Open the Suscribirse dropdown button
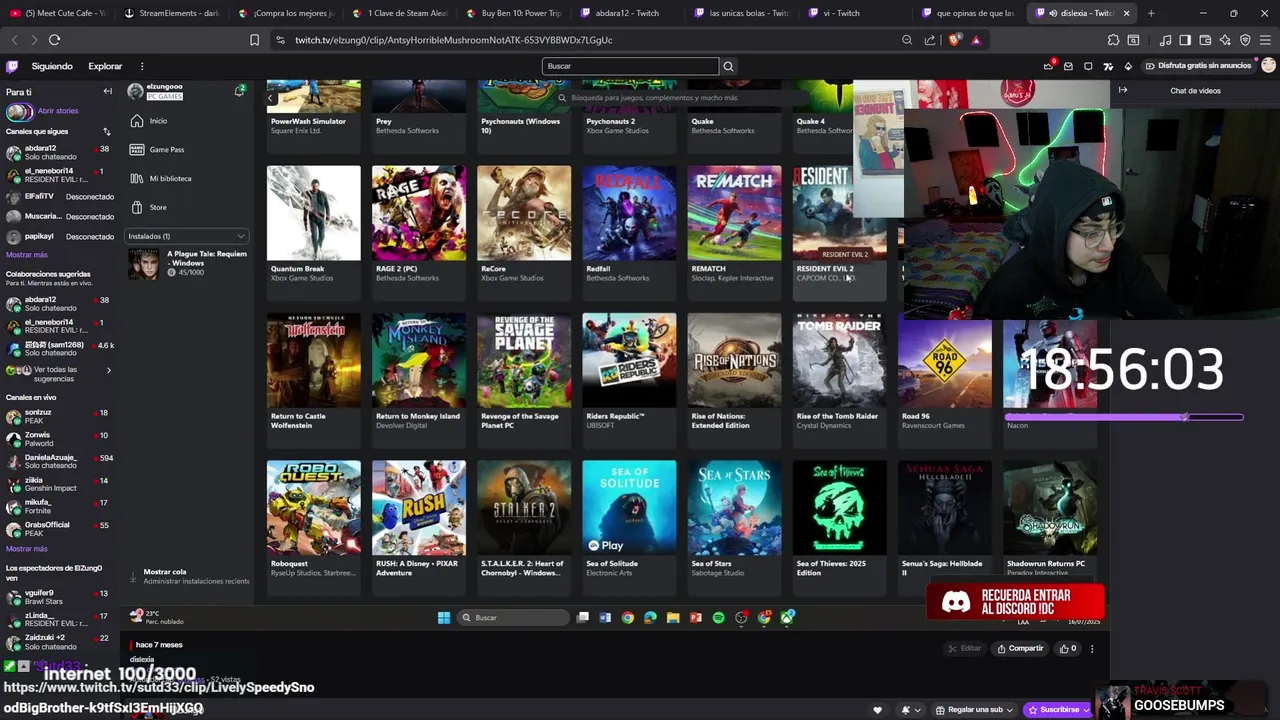Screen dimensions: 1280x720 click(1058, 710)
